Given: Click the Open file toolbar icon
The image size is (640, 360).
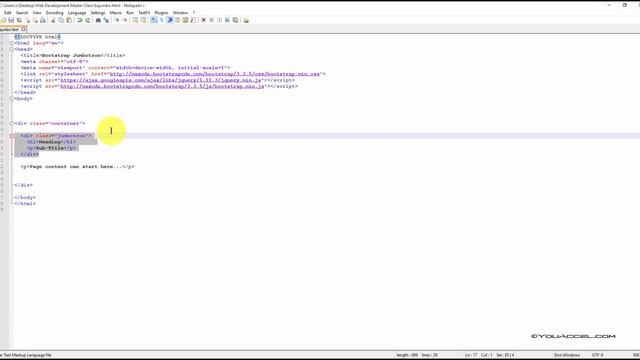Looking at the screenshot, I should 3,20.
